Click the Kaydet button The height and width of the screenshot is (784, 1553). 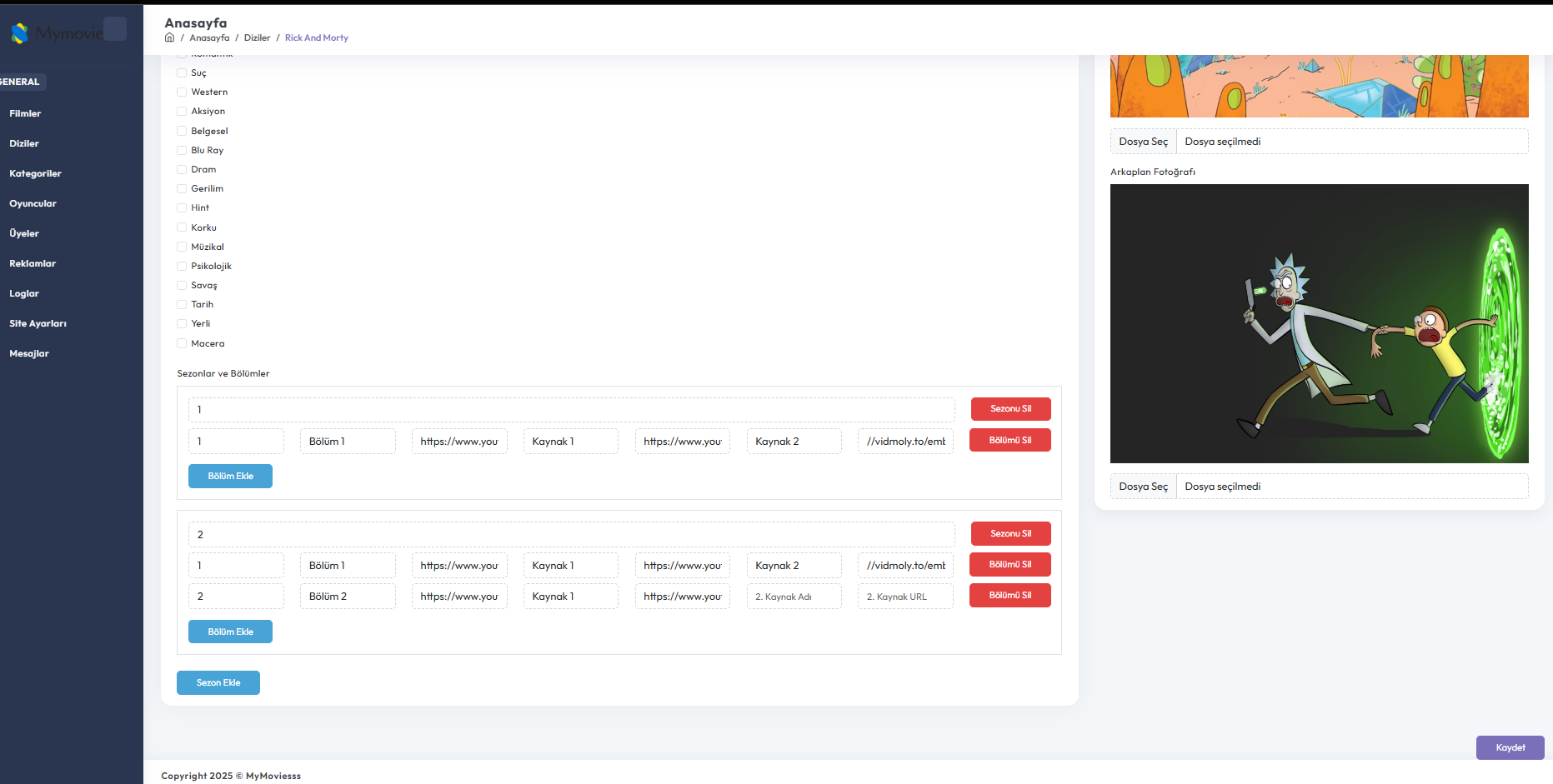coord(1510,747)
